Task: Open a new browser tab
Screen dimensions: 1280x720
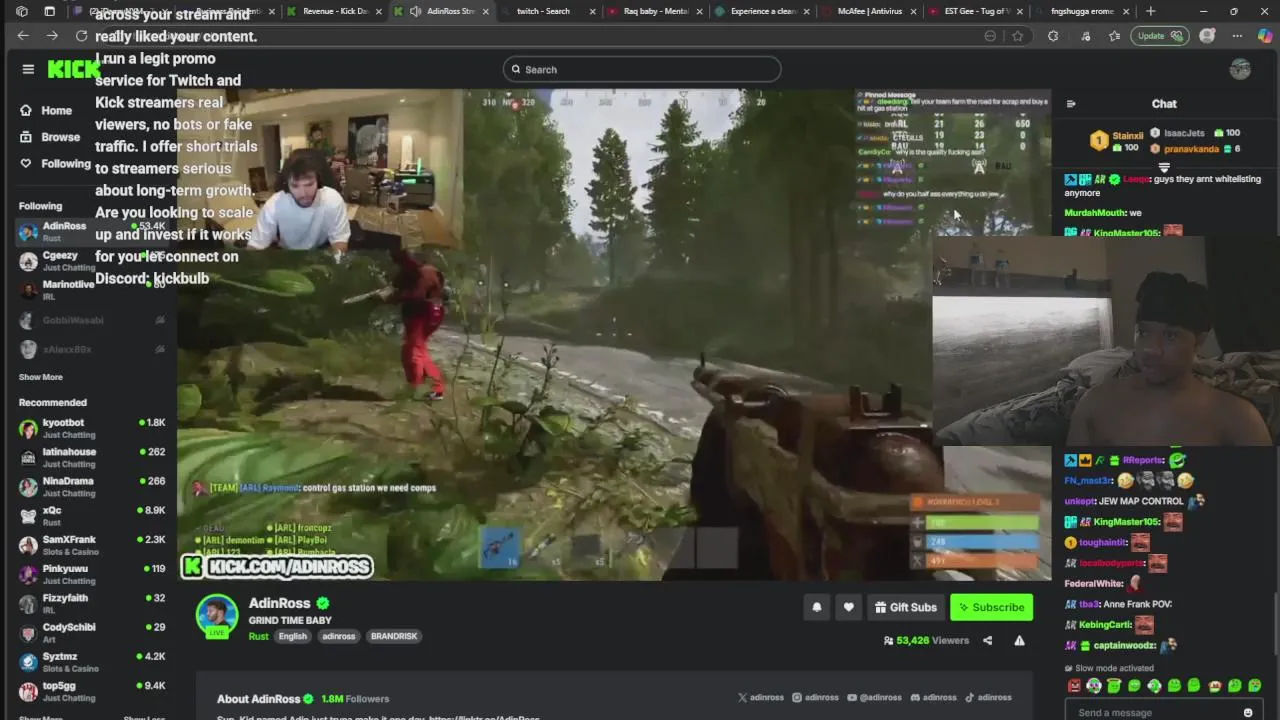Action: point(1150,11)
